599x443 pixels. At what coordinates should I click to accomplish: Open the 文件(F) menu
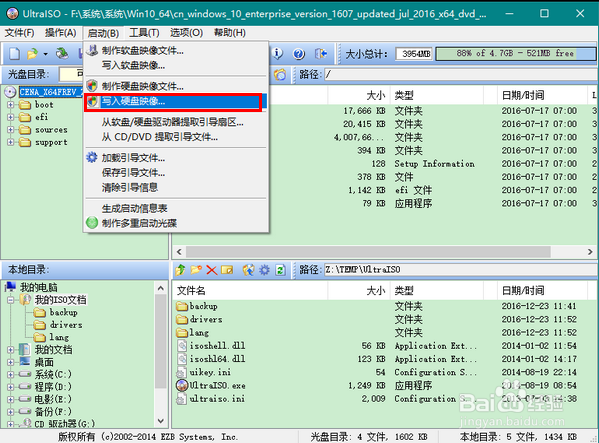pos(19,33)
